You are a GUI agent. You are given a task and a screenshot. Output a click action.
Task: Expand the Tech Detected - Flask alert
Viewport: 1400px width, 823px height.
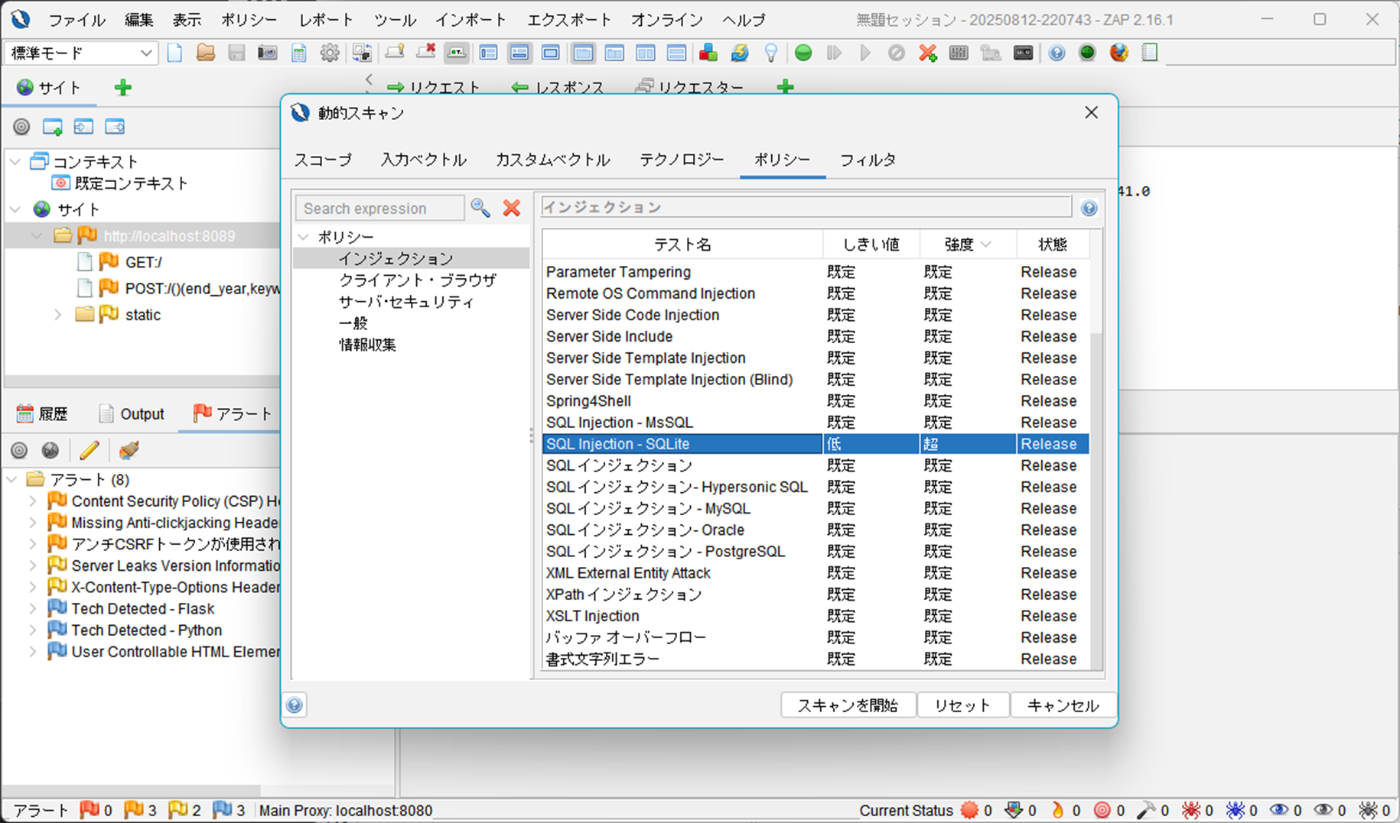tap(33, 608)
